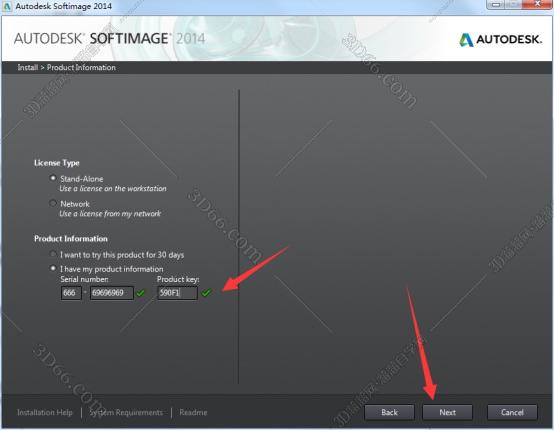This screenshot has width=554, height=430.
Task: Click the Autodesk logo in header
Action: tap(500, 40)
